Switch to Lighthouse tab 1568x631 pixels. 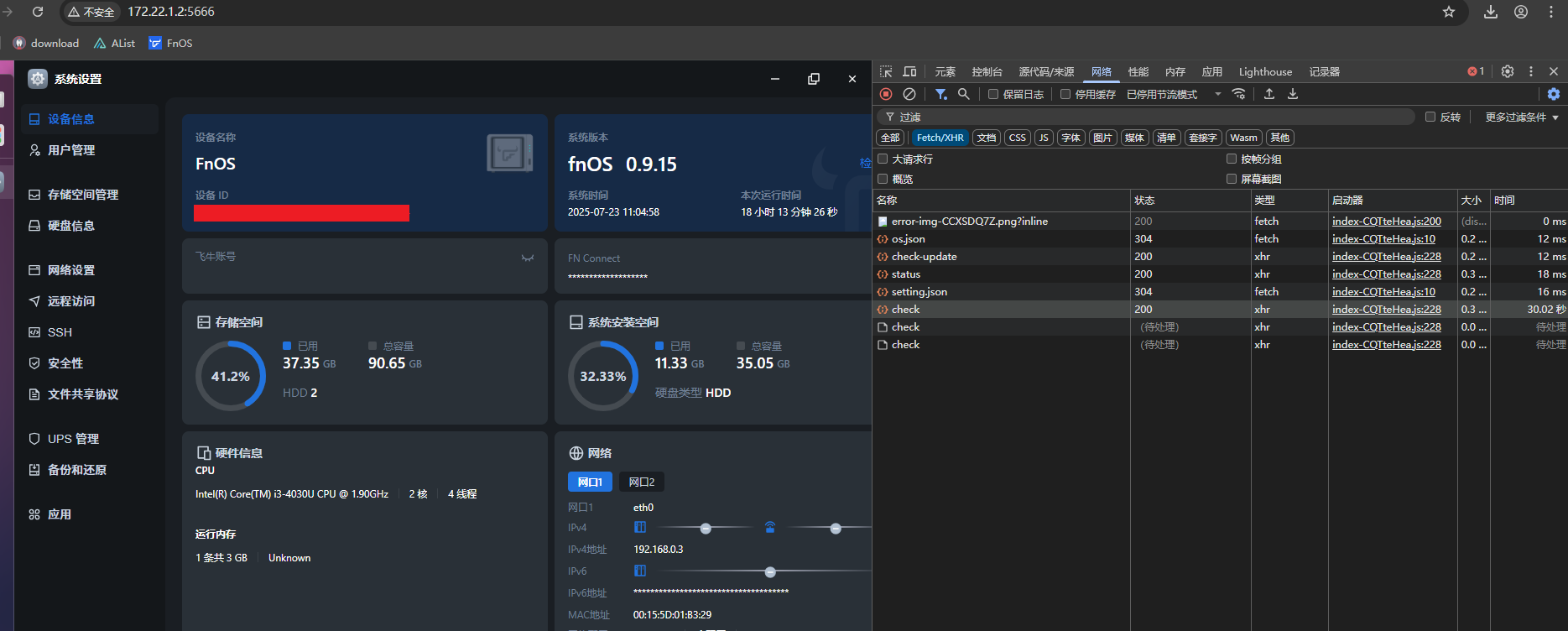tap(1265, 71)
